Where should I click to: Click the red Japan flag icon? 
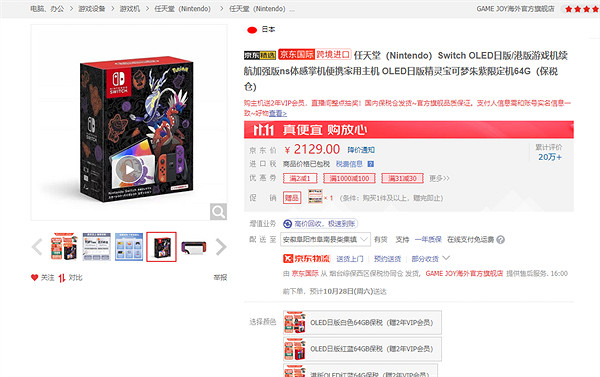(x=252, y=30)
